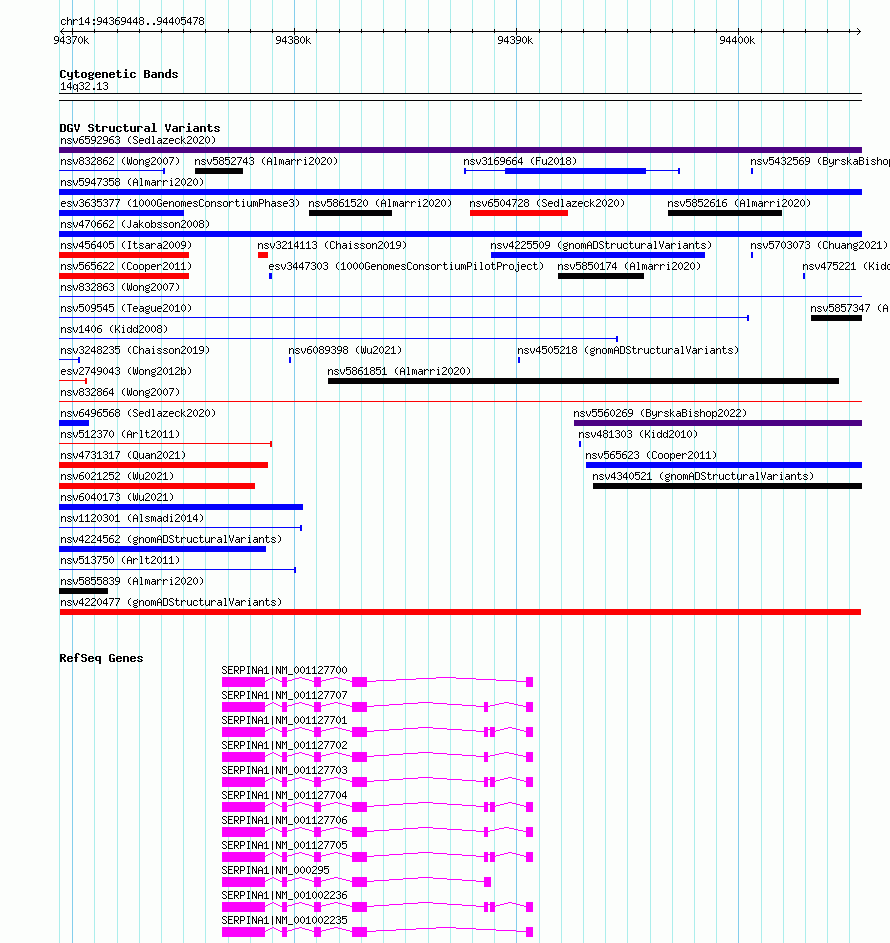This screenshot has width=890, height=943.
Task: Open the nsv4220477 (gnomADStructuralVariants) label
Action: tap(171, 603)
